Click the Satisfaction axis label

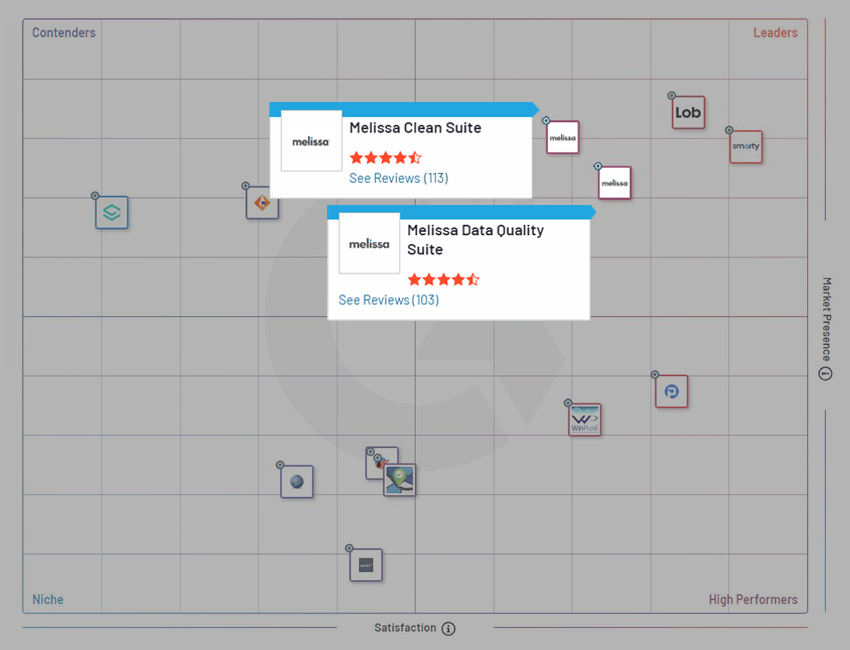405,628
